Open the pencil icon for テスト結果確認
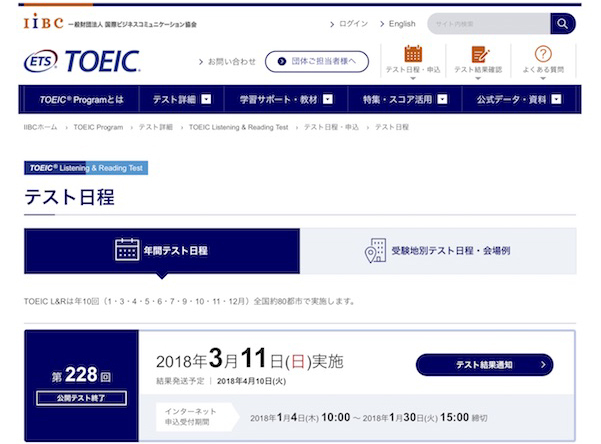This screenshot has width=601, height=444. tap(479, 54)
